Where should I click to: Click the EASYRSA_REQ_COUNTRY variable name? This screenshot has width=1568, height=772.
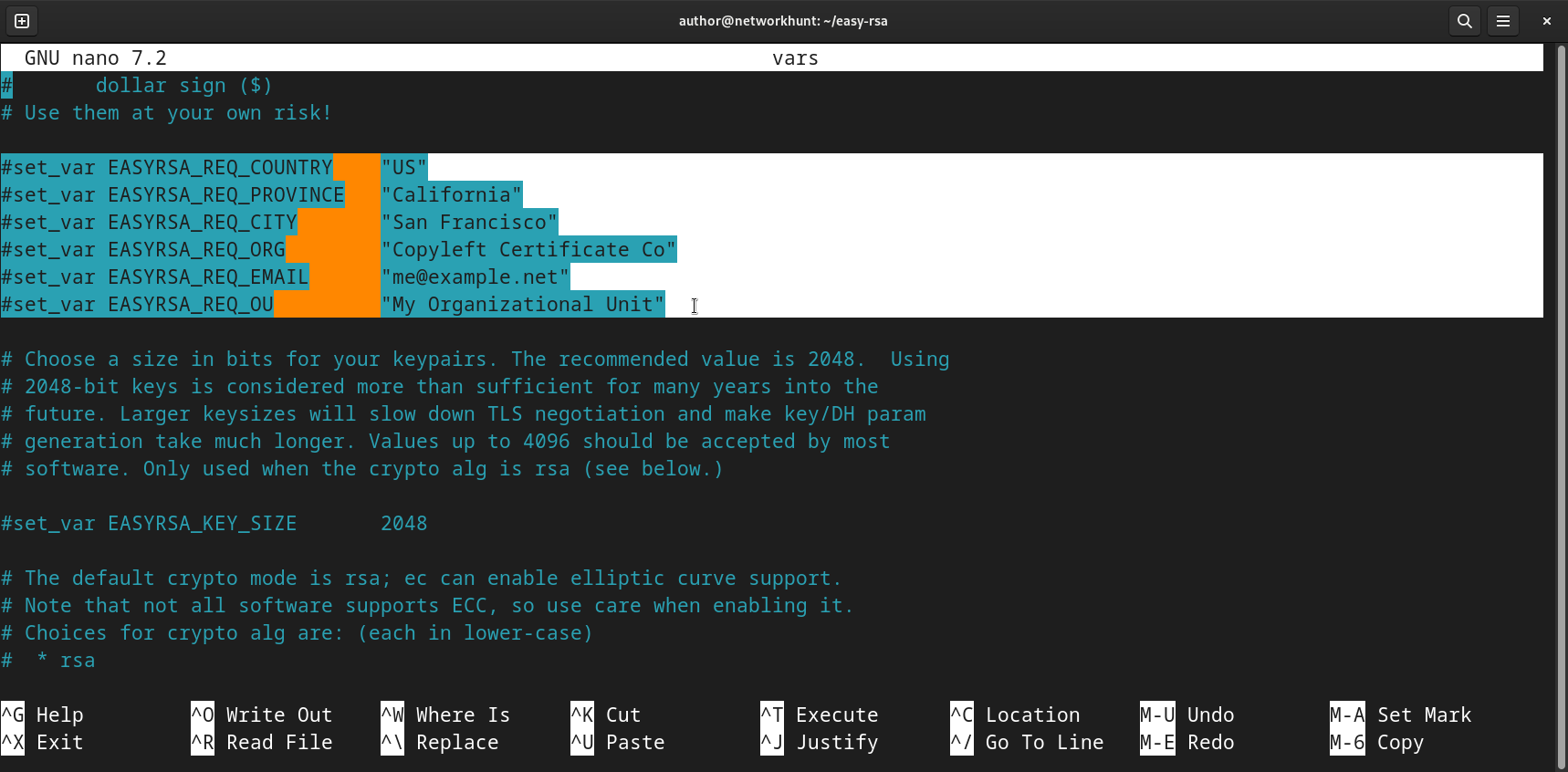[220, 168]
